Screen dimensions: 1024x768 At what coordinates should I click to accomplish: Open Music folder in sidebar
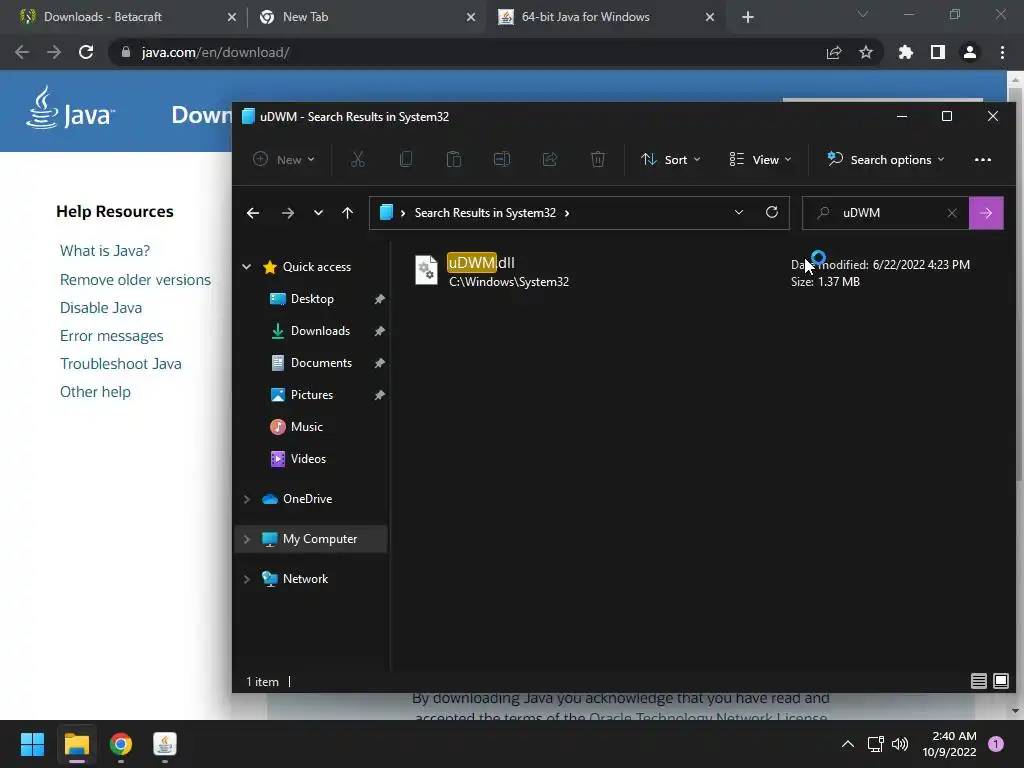click(306, 426)
